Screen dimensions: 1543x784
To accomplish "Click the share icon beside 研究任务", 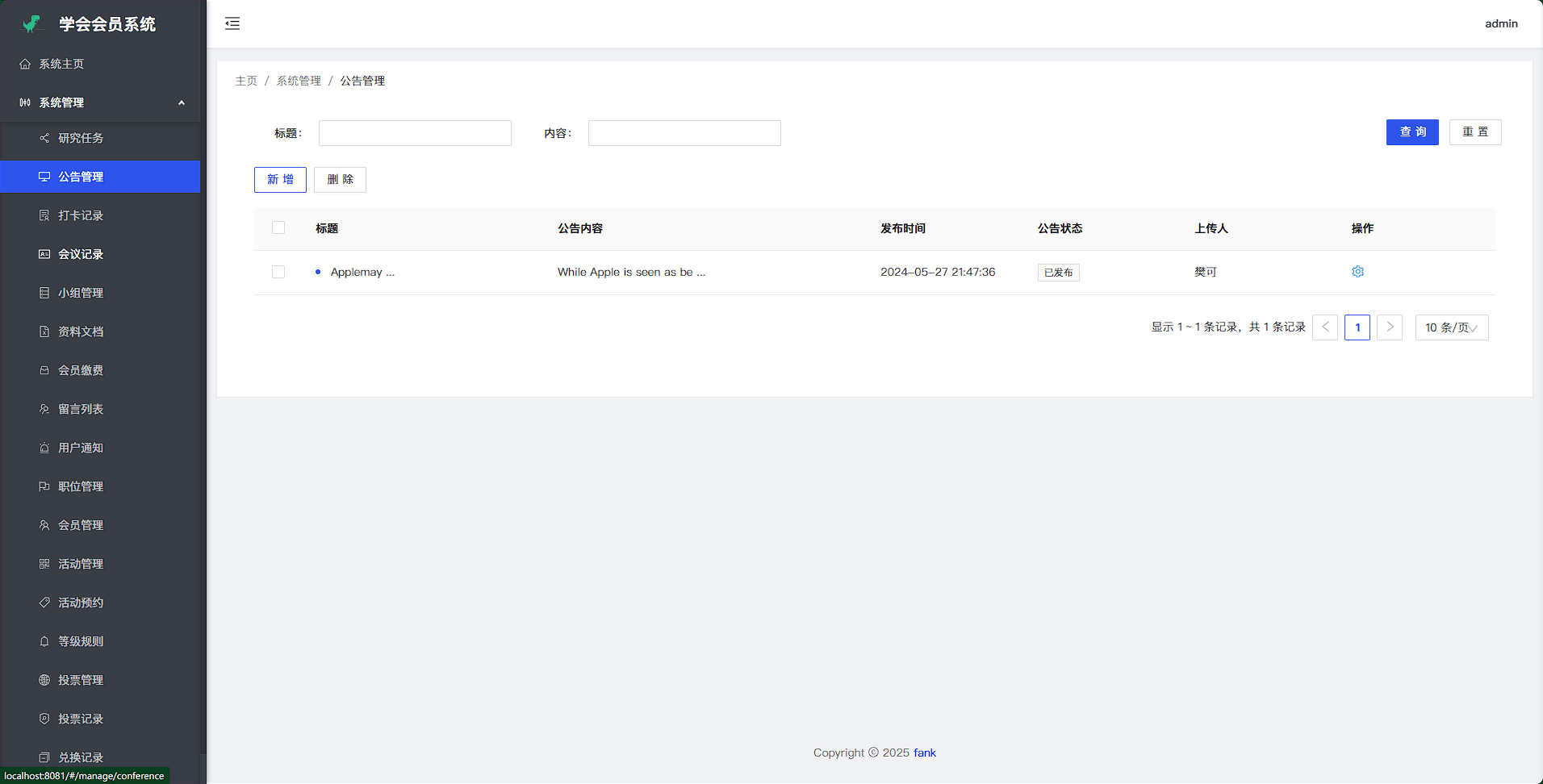I will (44, 138).
